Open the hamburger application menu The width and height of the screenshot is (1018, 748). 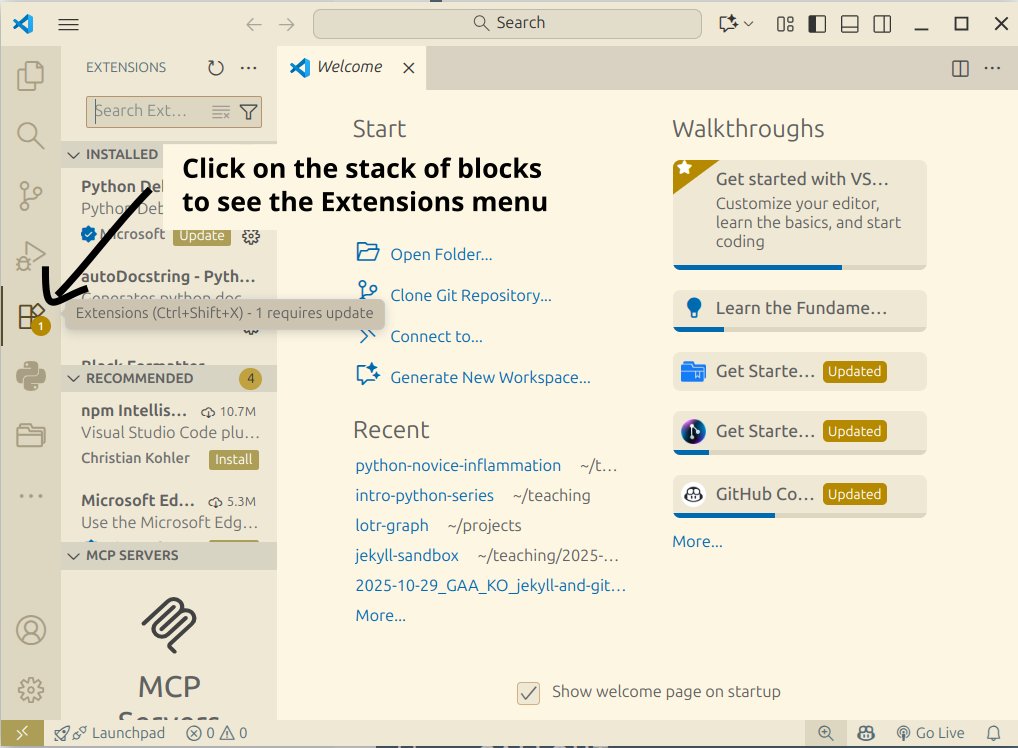pos(68,24)
